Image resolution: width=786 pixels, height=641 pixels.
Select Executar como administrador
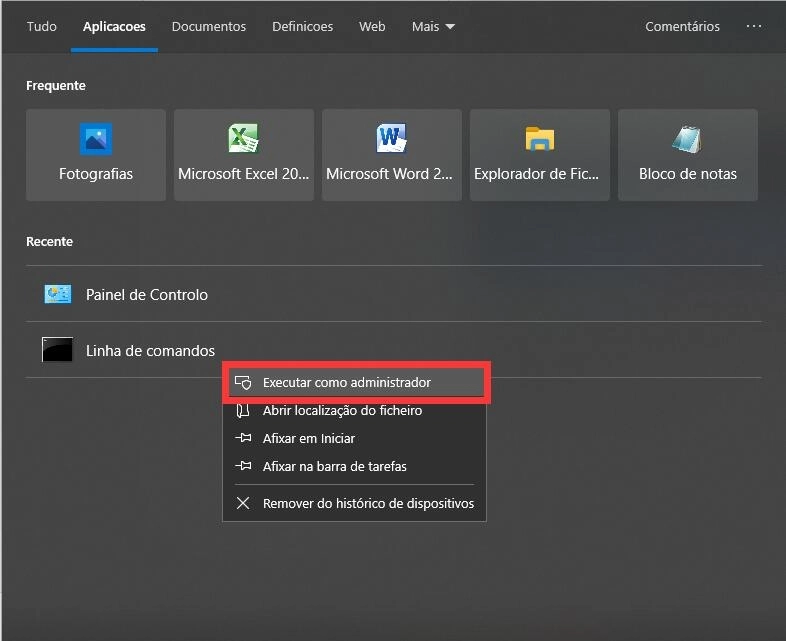346,383
